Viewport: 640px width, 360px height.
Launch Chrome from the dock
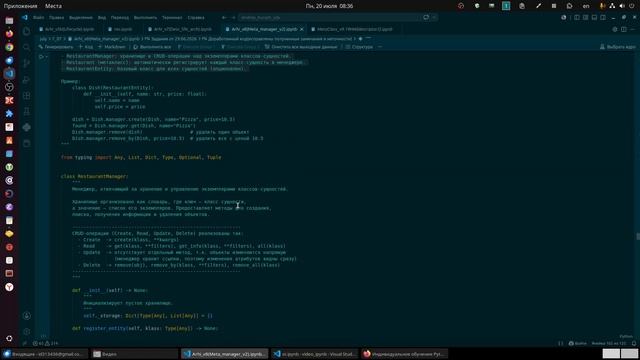pyautogui.click(x=9, y=47)
